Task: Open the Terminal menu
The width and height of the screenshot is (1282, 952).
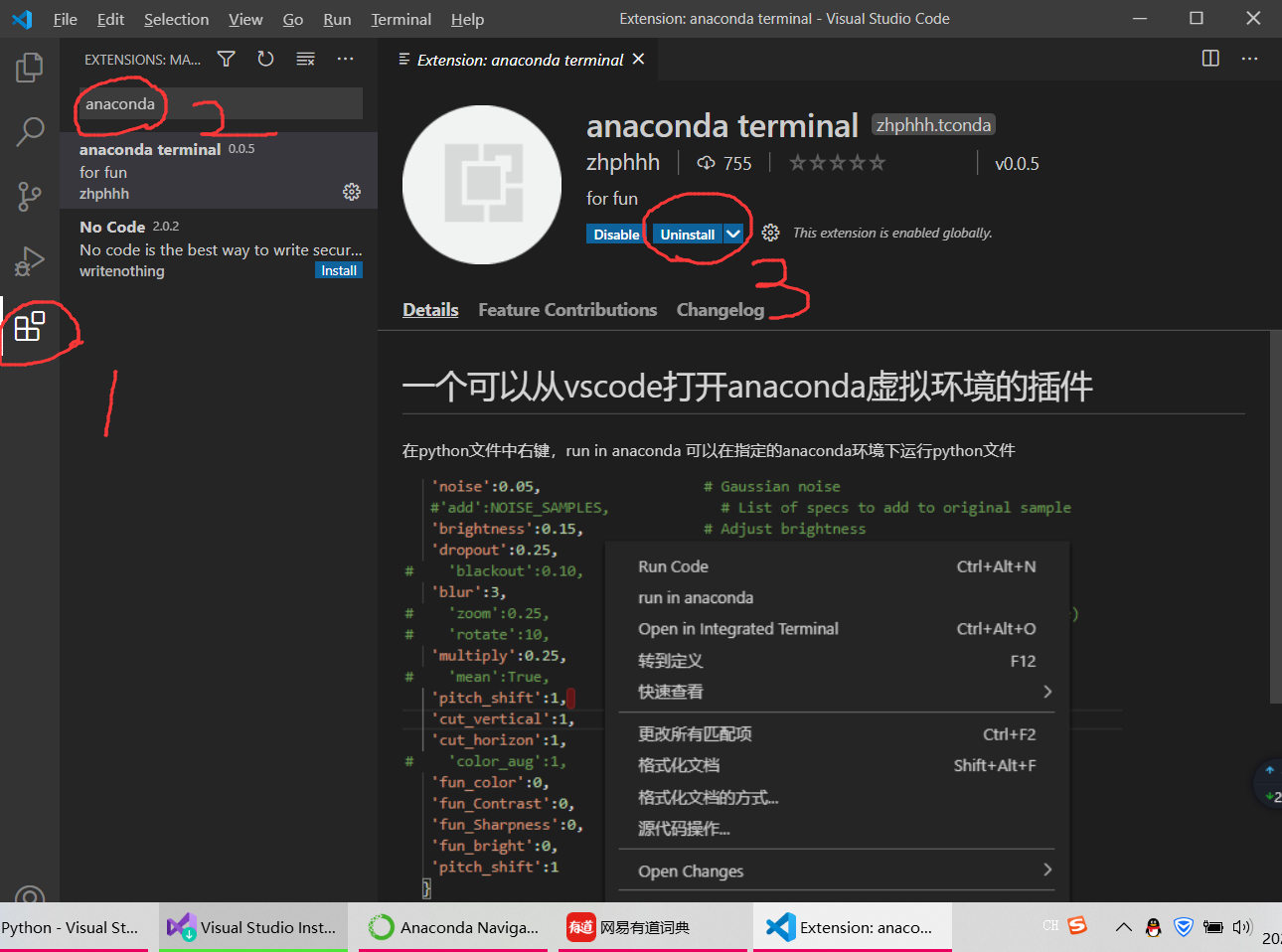Action: tap(401, 19)
